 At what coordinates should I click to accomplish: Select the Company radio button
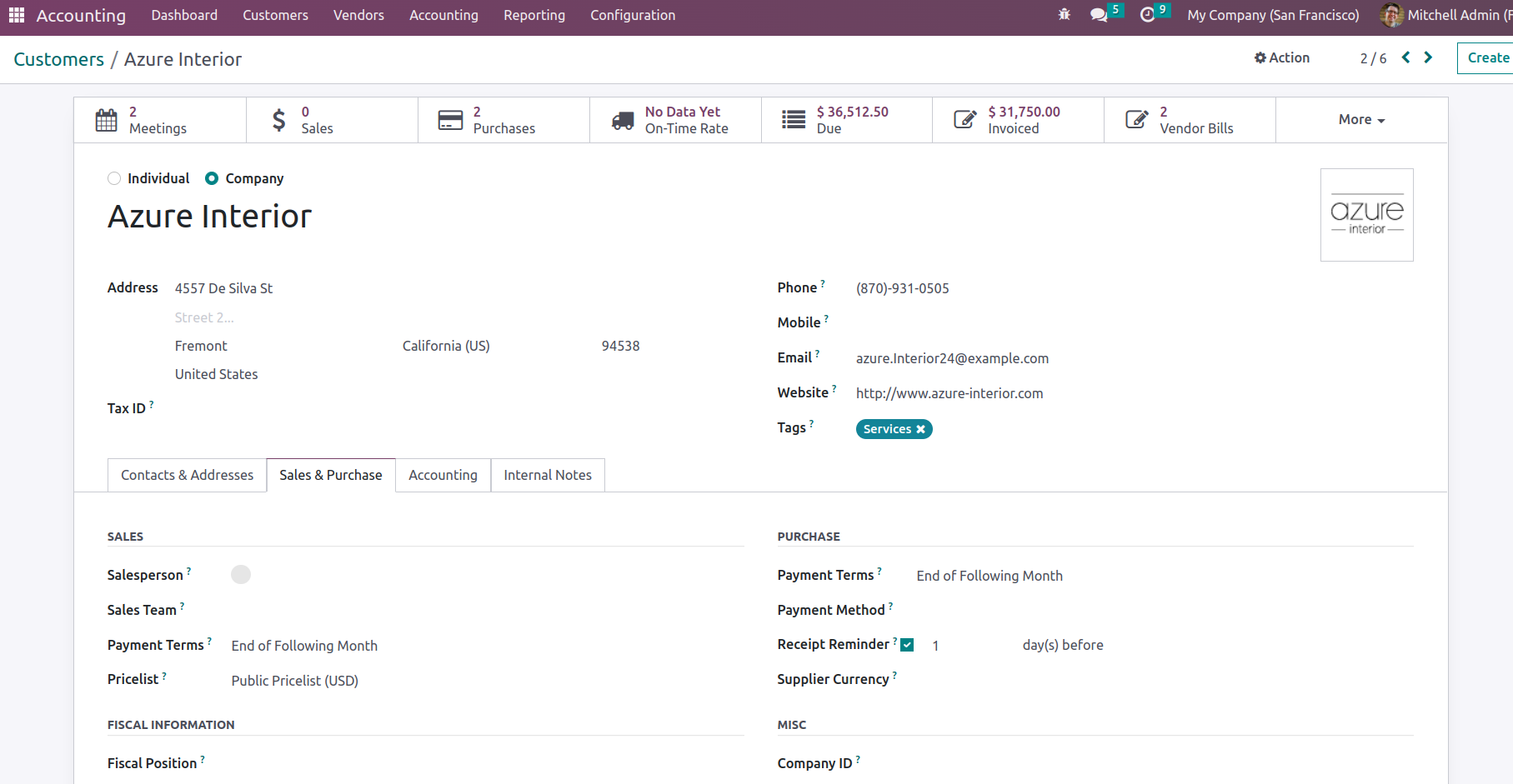pos(212,178)
